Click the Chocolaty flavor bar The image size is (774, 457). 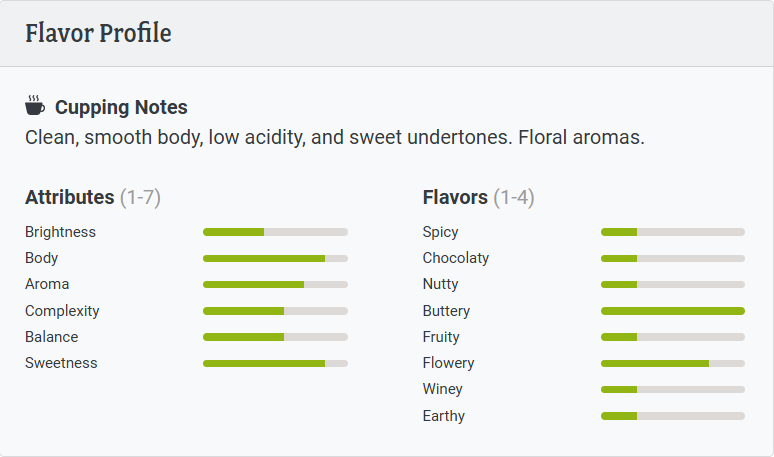672,258
